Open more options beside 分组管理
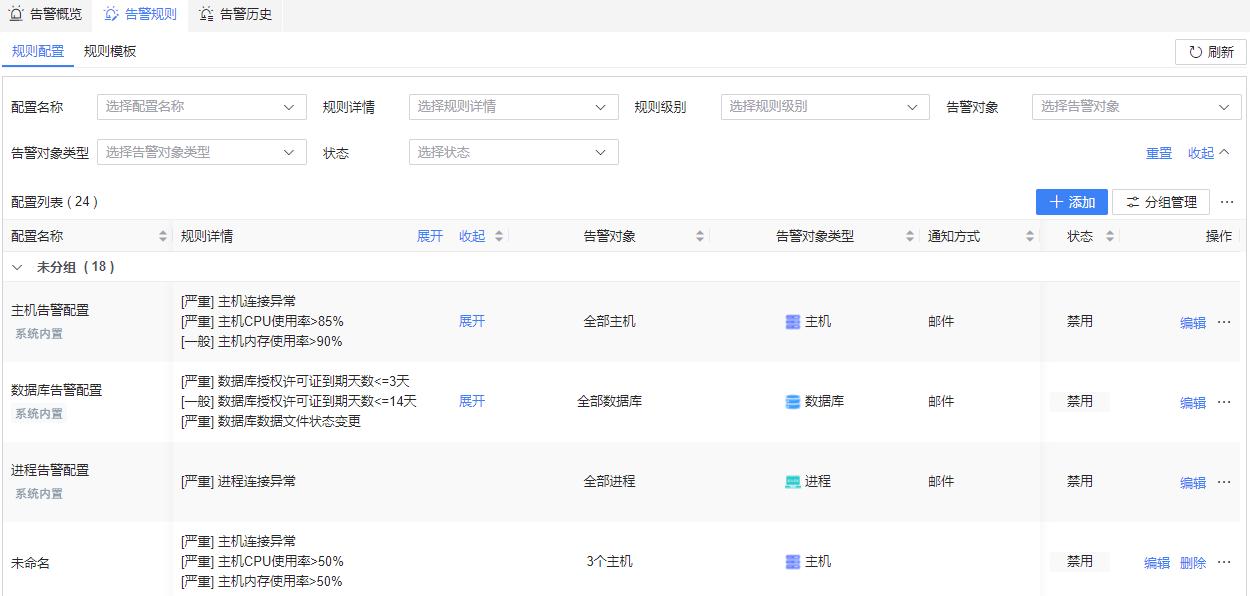 click(1228, 202)
